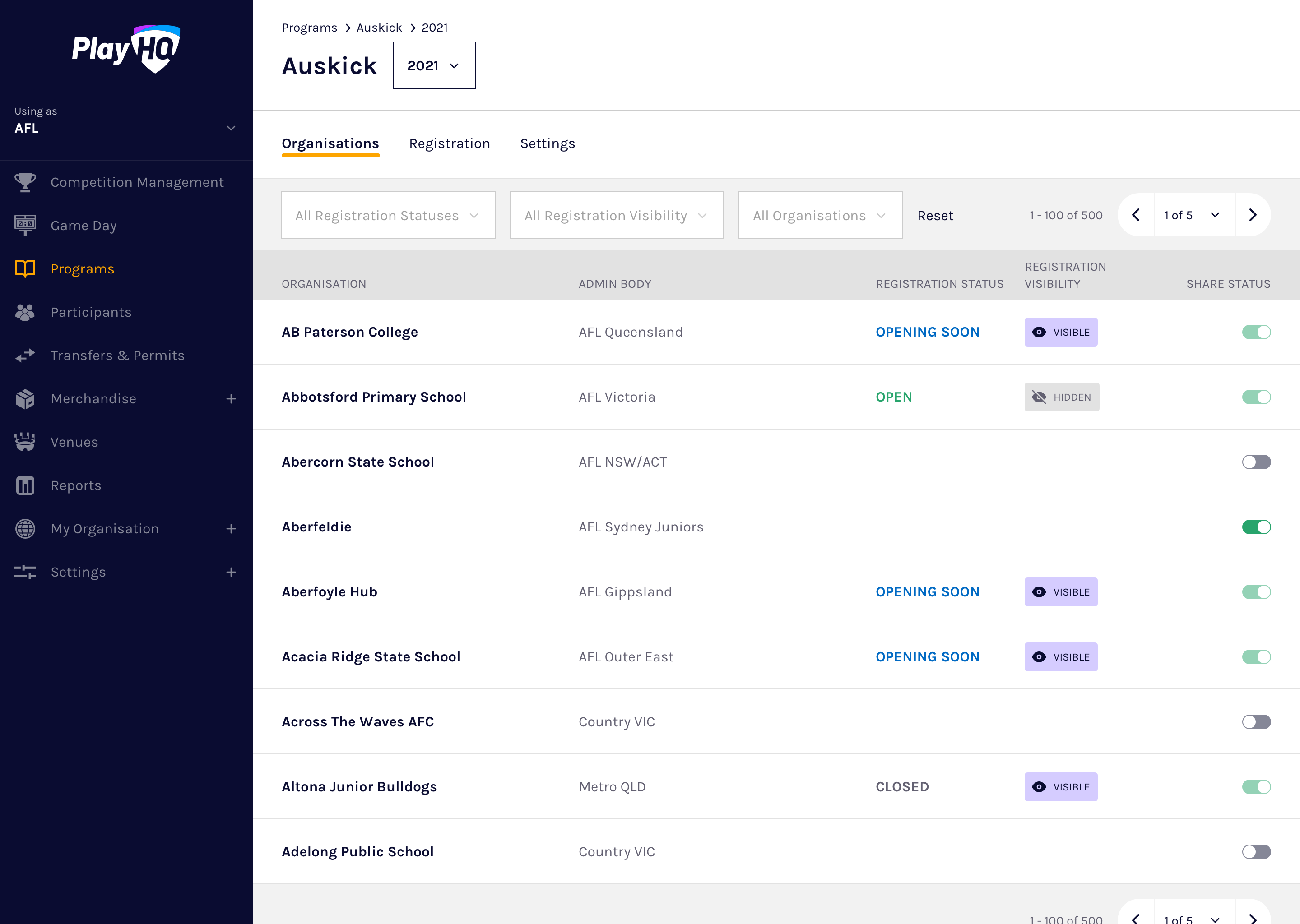Click Abbotsford Primary School's HIDDEN badge
1300x924 pixels.
1062,397
